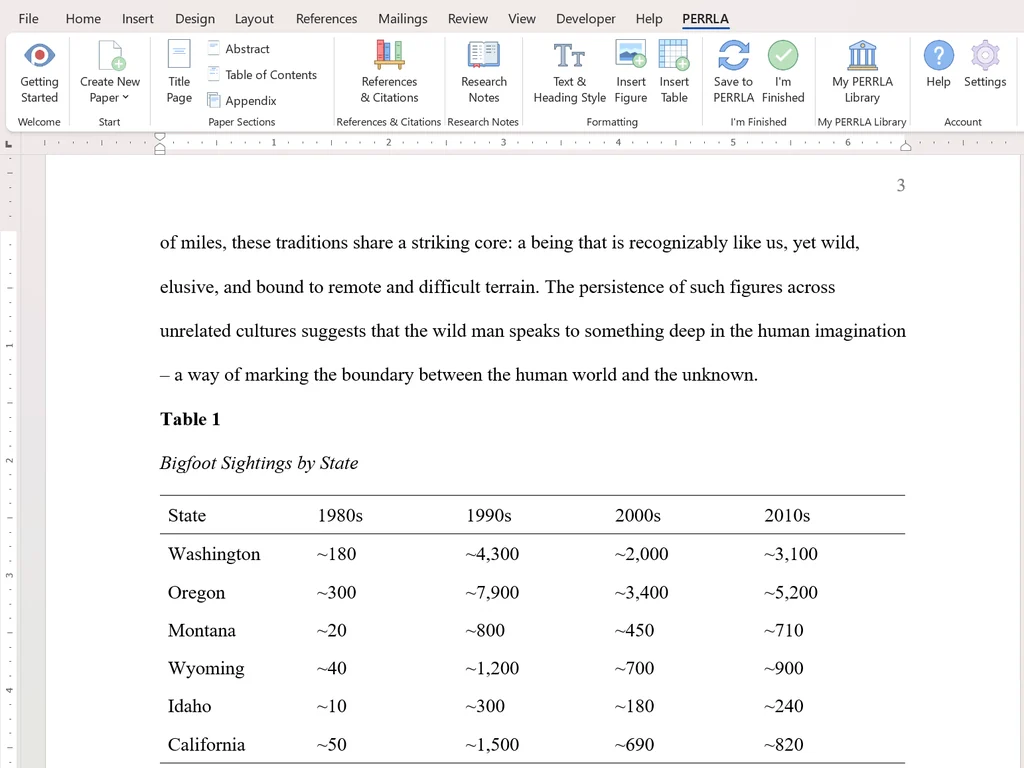Click the I'm Finished checkmark icon

pyautogui.click(x=783, y=56)
